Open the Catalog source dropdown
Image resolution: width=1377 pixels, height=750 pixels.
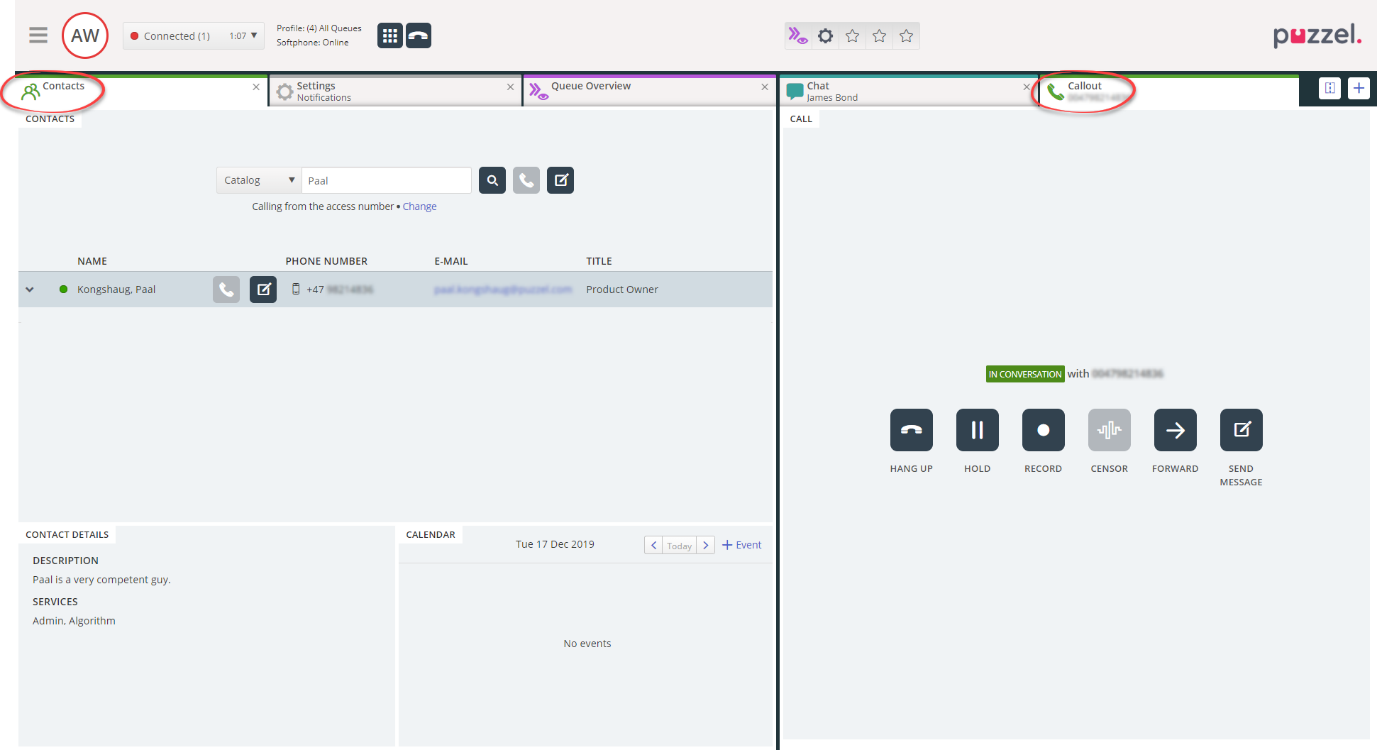pyautogui.click(x=258, y=180)
